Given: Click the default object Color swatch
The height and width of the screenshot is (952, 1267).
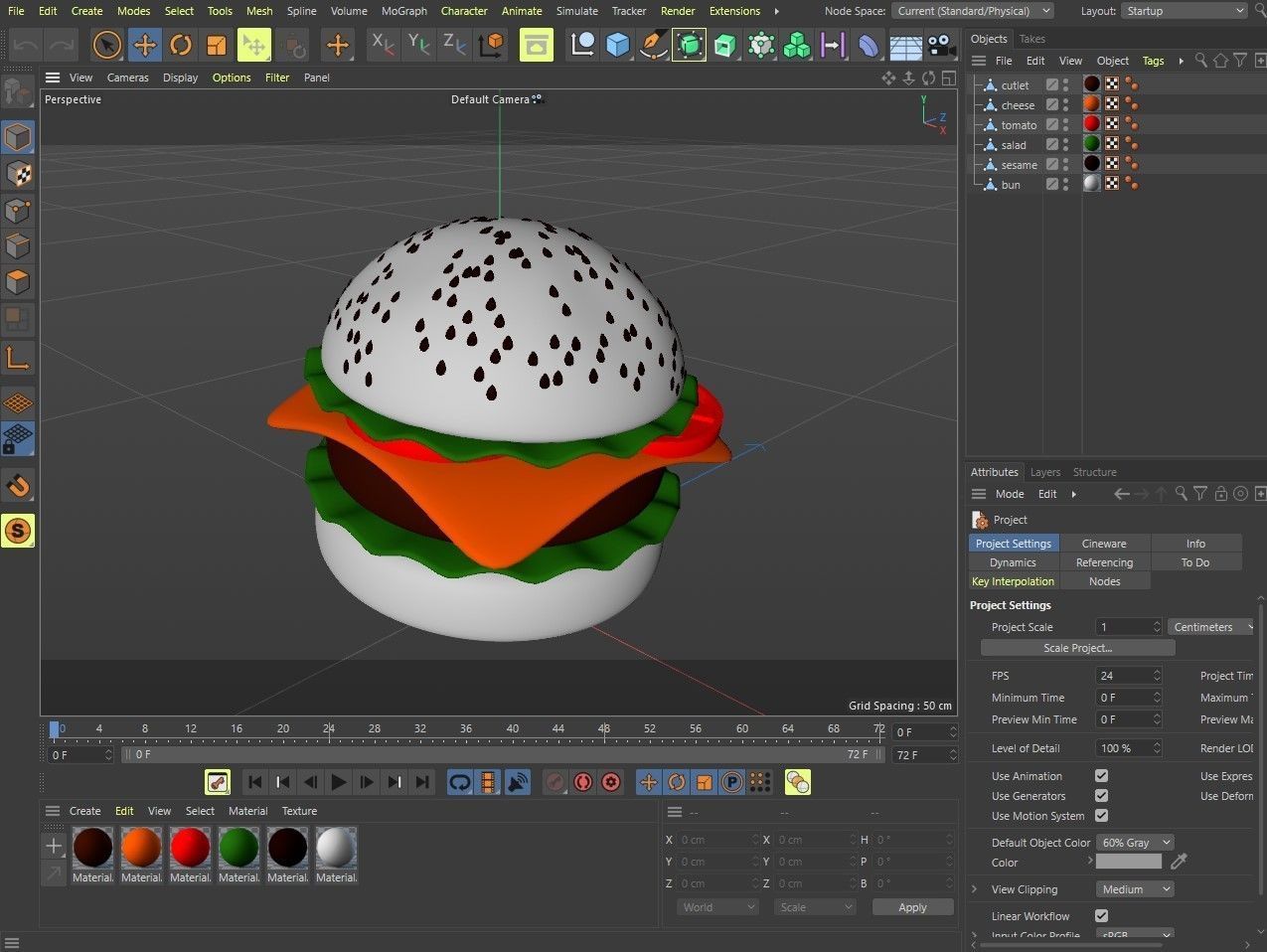Looking at the screenshot, I should pyautogui.click(x=1129, y=862).
